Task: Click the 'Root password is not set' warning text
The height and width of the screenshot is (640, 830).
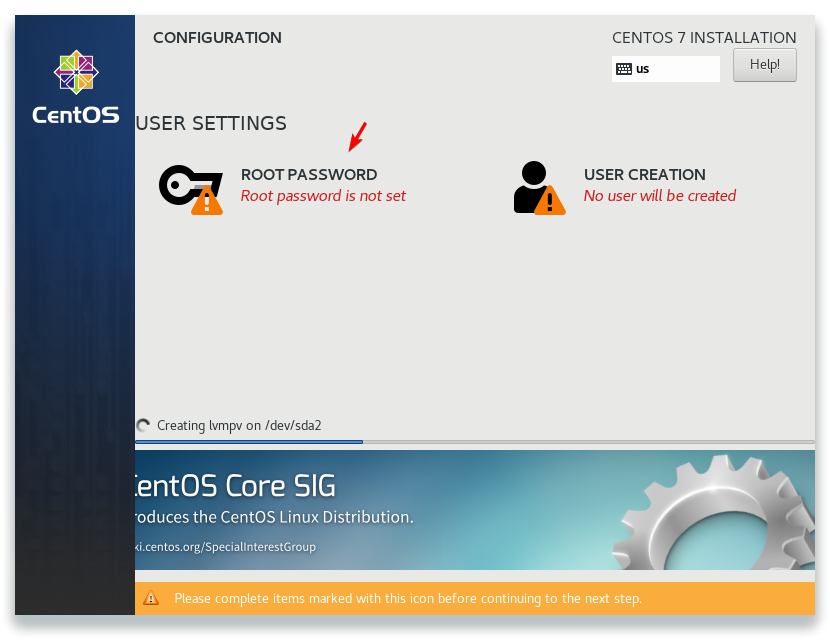Action: point(323,196)
